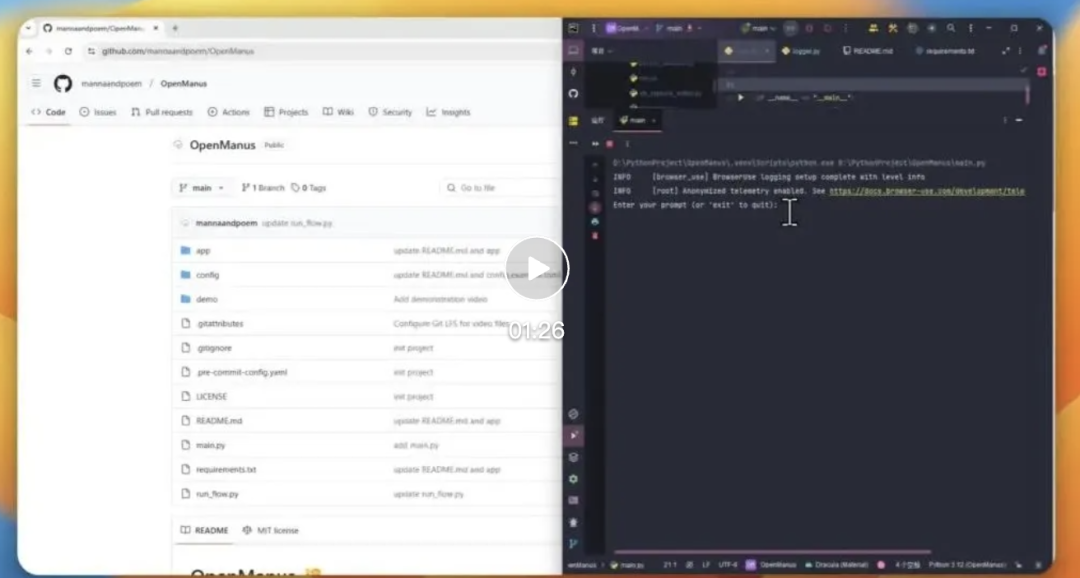Screen dimensions: 1080x578
Task: Open the Git tool window branch icon
Action: 573,544
